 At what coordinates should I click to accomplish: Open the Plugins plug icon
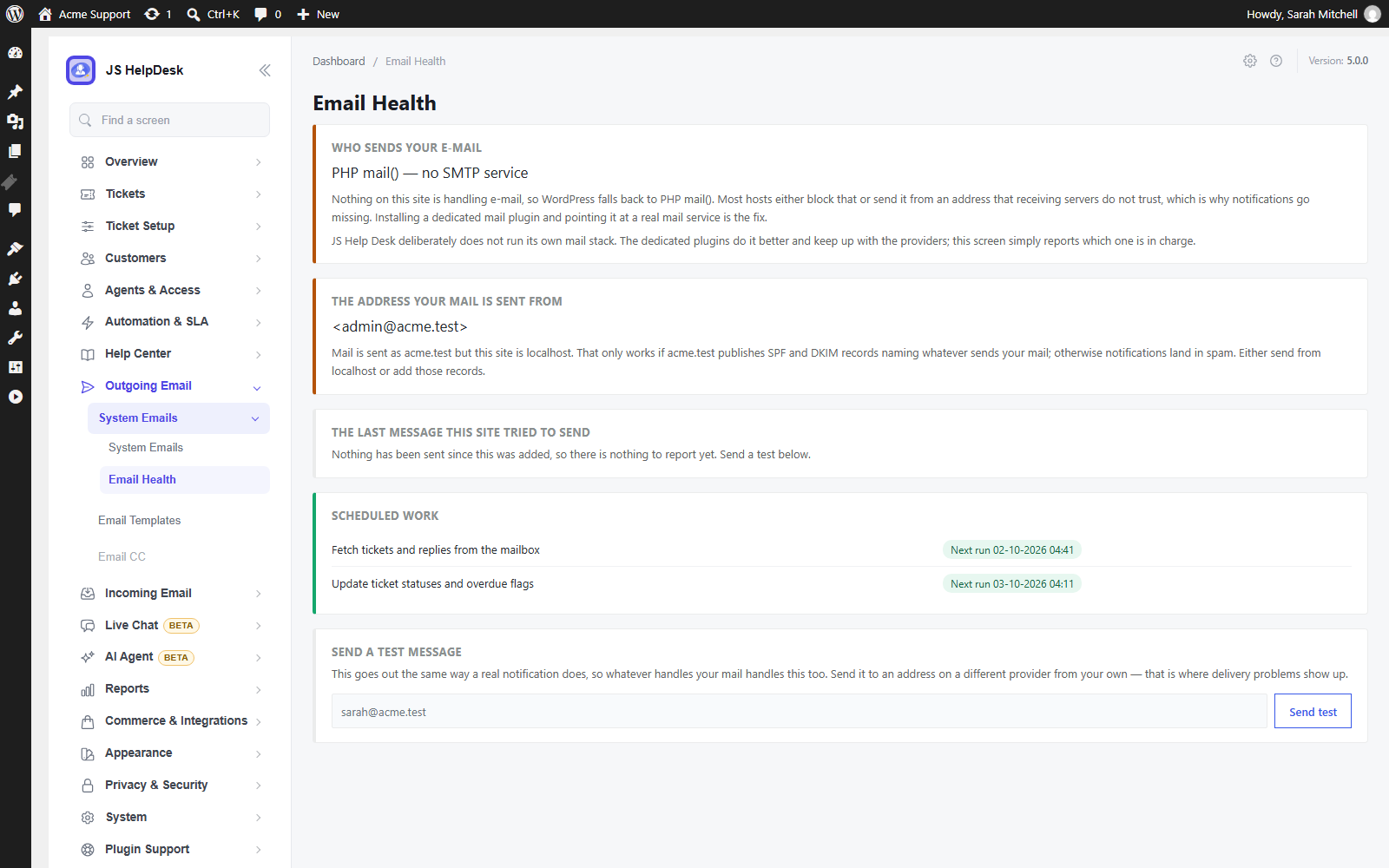(15, 279)
